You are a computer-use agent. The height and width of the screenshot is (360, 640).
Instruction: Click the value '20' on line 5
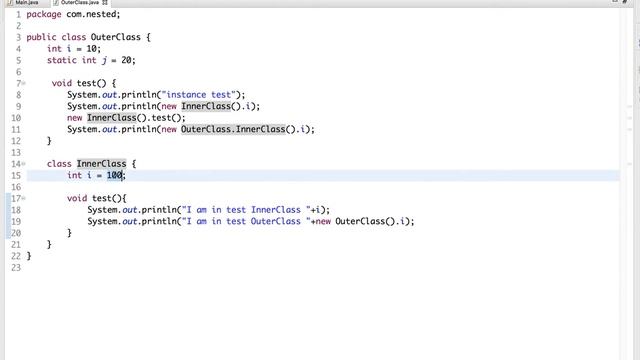[x=127, y=60]
